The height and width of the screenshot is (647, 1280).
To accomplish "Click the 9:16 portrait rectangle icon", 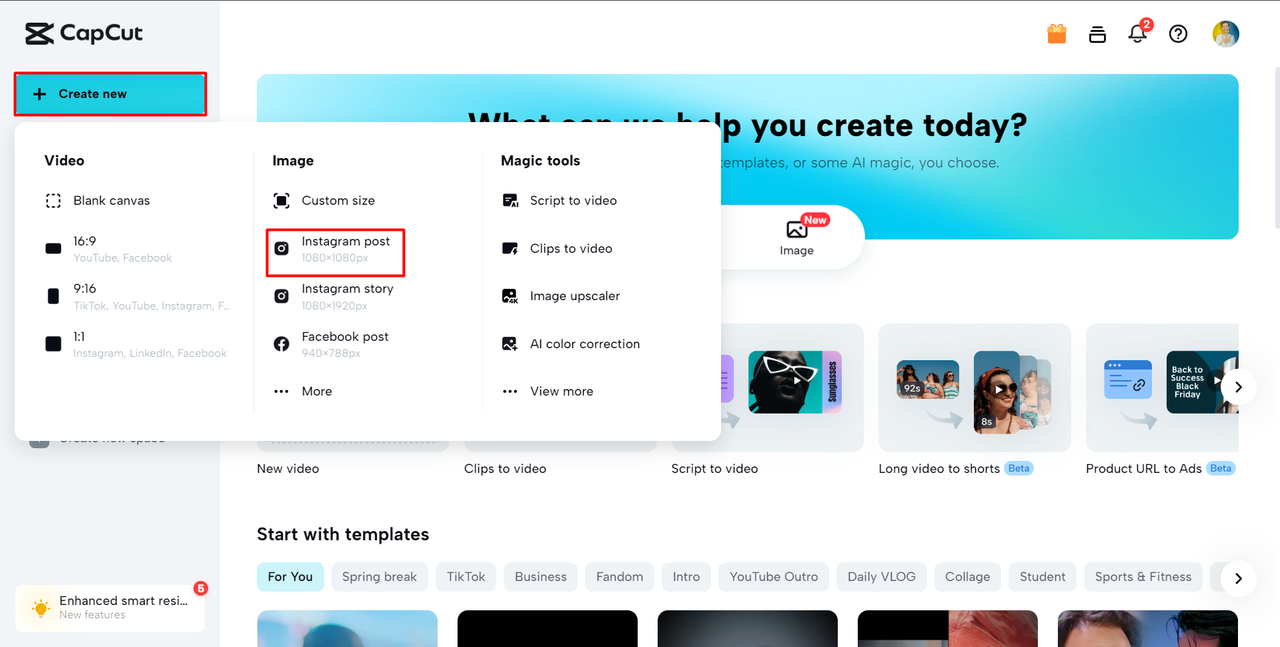I will click(53, 296).
